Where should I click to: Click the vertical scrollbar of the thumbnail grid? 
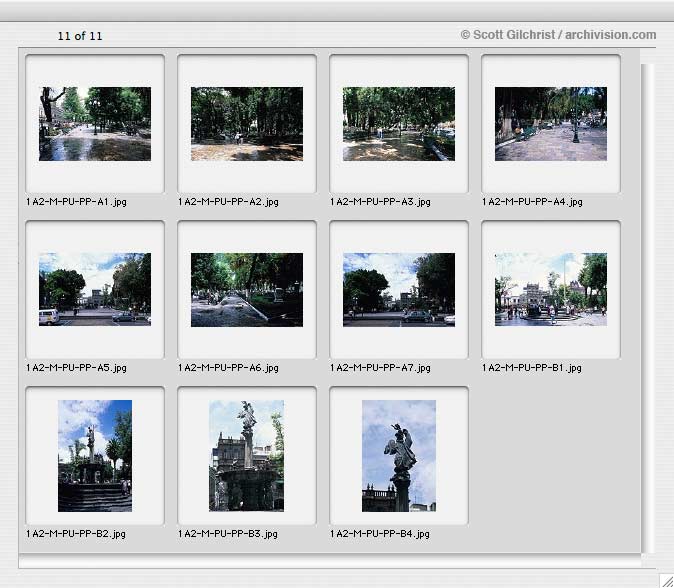tap(648, 308)
